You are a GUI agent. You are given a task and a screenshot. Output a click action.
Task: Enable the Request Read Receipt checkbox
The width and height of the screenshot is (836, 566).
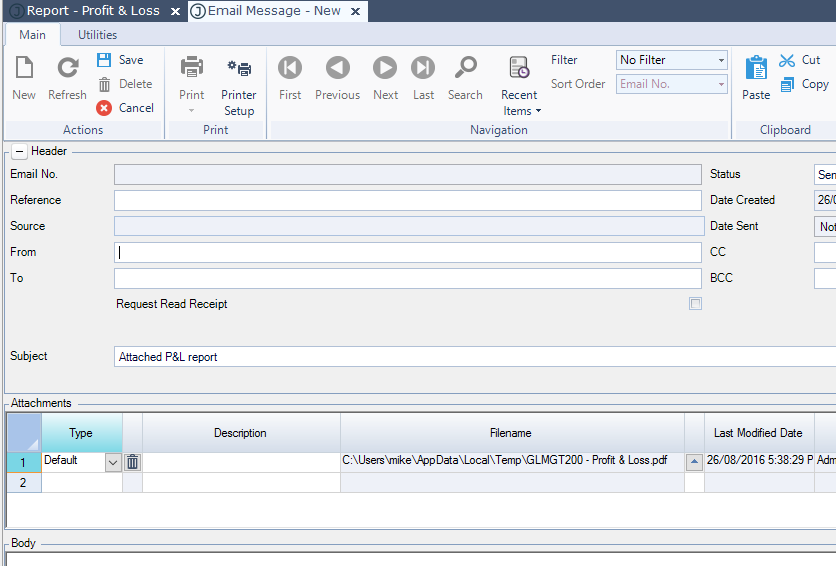point(696,304)
